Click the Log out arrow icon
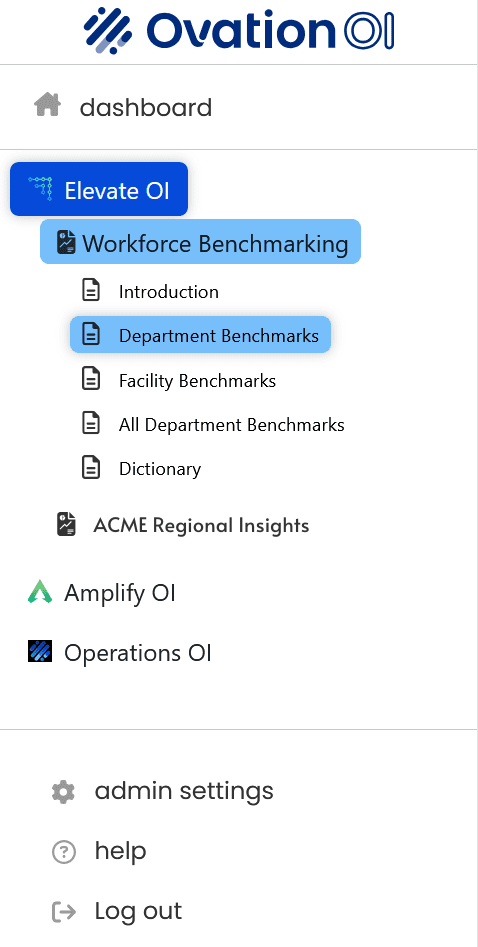The width and height of the screenshot is (478, 947). 64,911
